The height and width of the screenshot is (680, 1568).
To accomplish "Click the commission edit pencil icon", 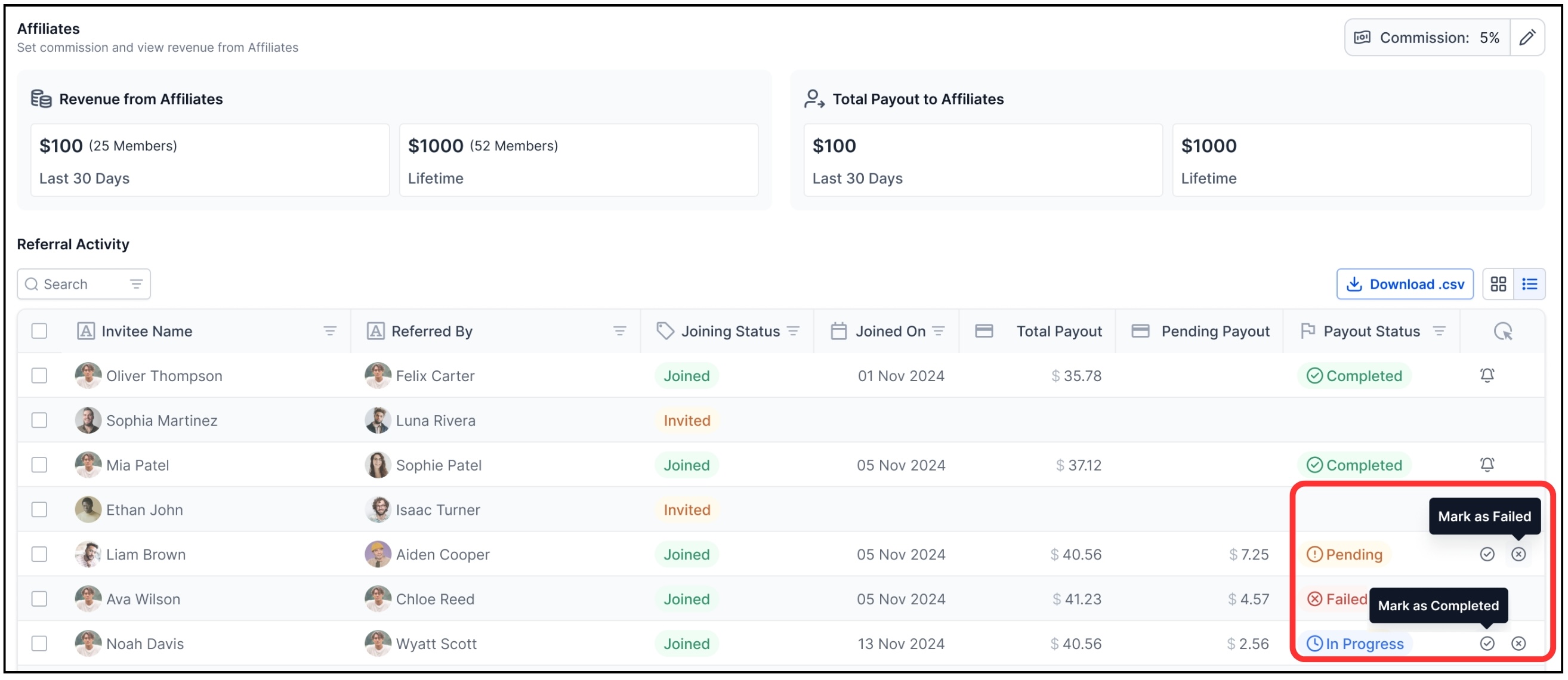I will click(1526, 38).
